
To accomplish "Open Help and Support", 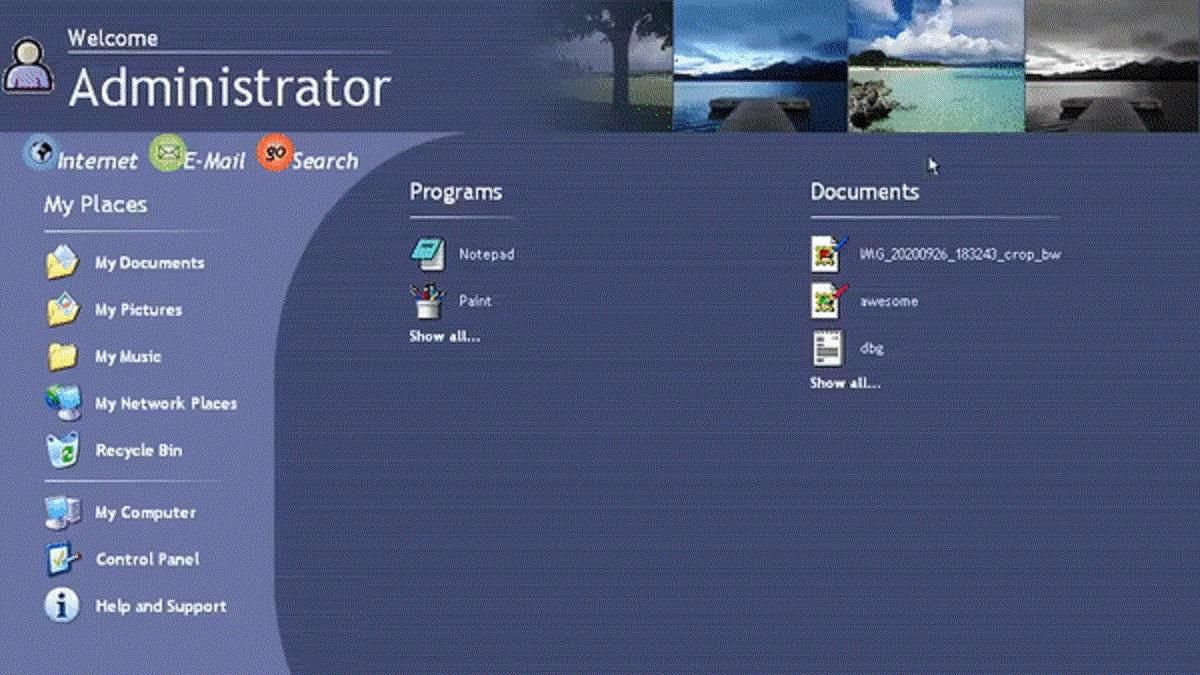I will click(x=161, y=606).
